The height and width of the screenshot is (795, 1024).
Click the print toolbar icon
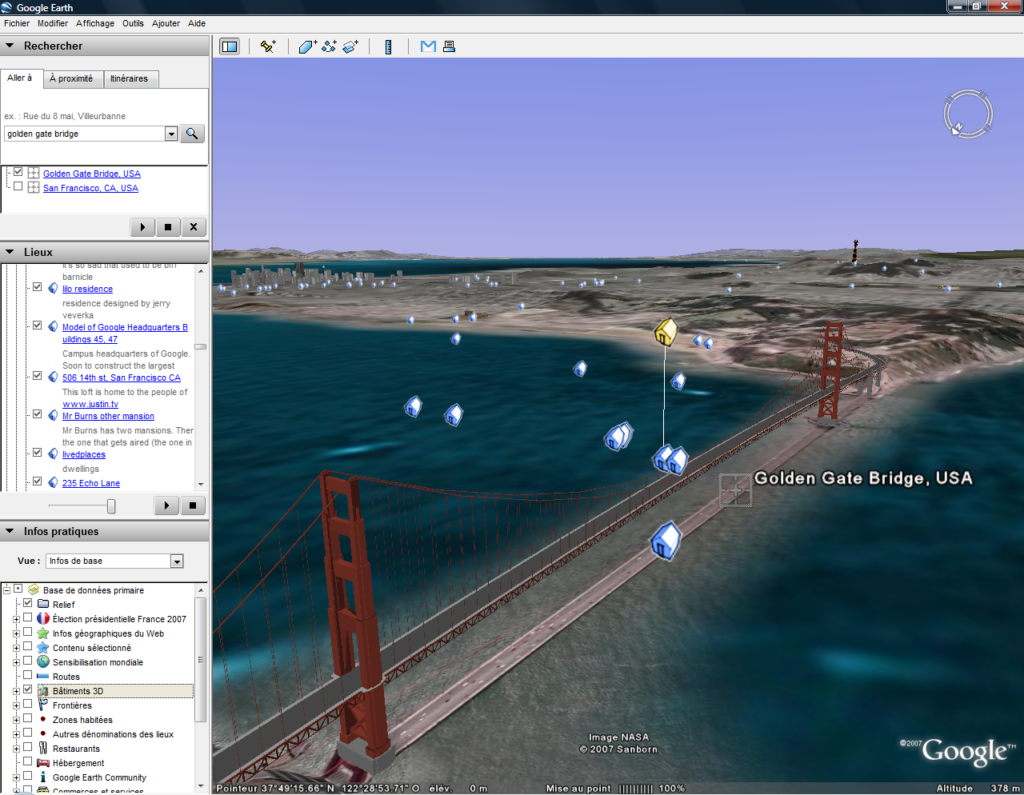(449, 46)
